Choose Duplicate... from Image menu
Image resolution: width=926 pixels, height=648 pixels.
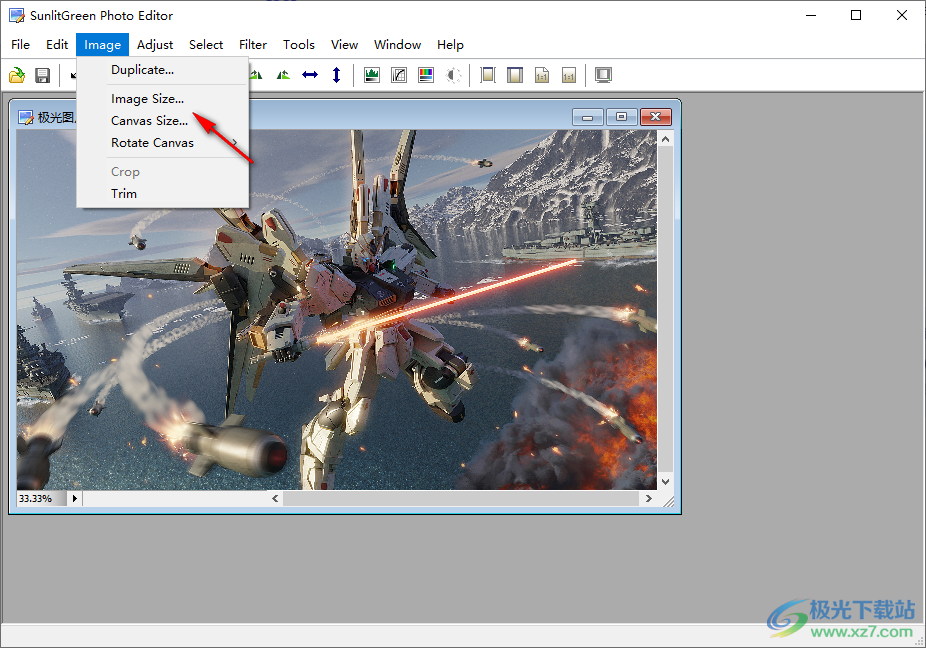click(162, 70)
